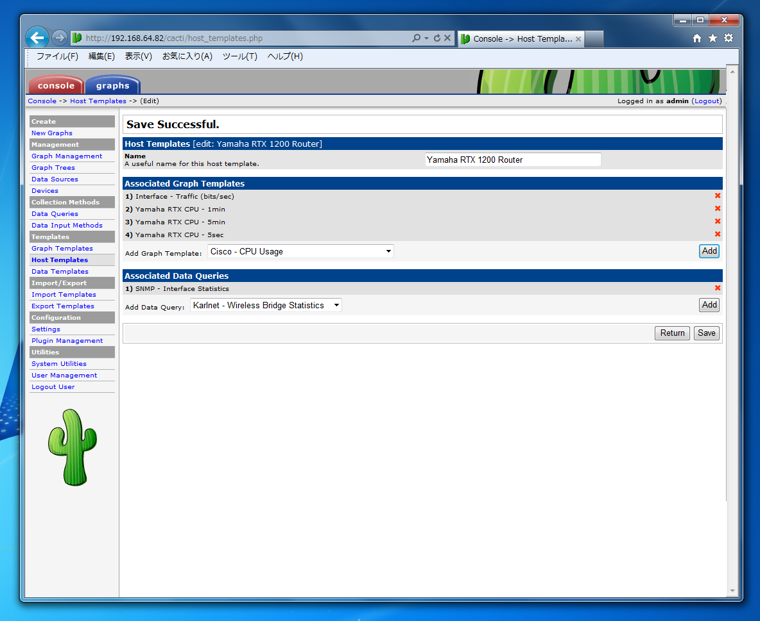Delete the Yamaha RTX CPU - 5min template
Viewport: 760px width, 621px height.
(x=717, y=222)
